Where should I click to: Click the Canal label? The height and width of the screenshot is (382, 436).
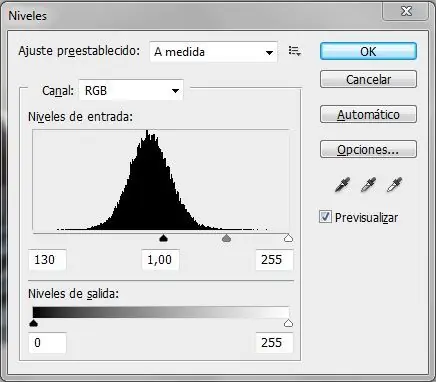click(x=58, y=90)
